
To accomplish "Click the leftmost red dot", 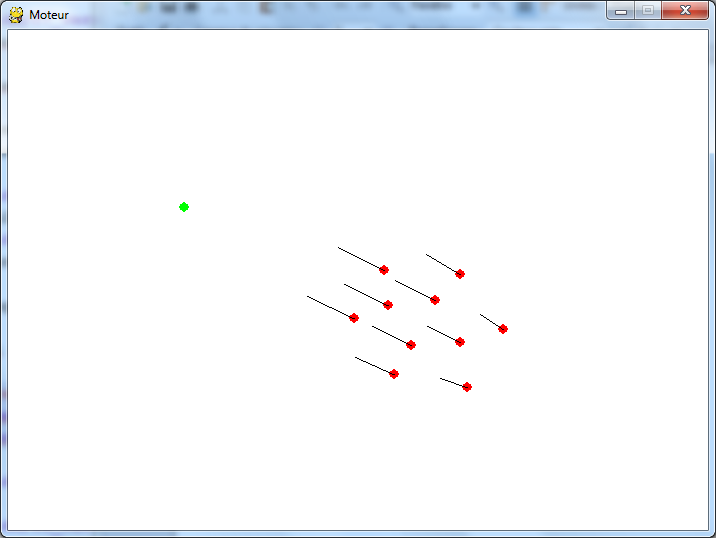I will tap(354, 318).
